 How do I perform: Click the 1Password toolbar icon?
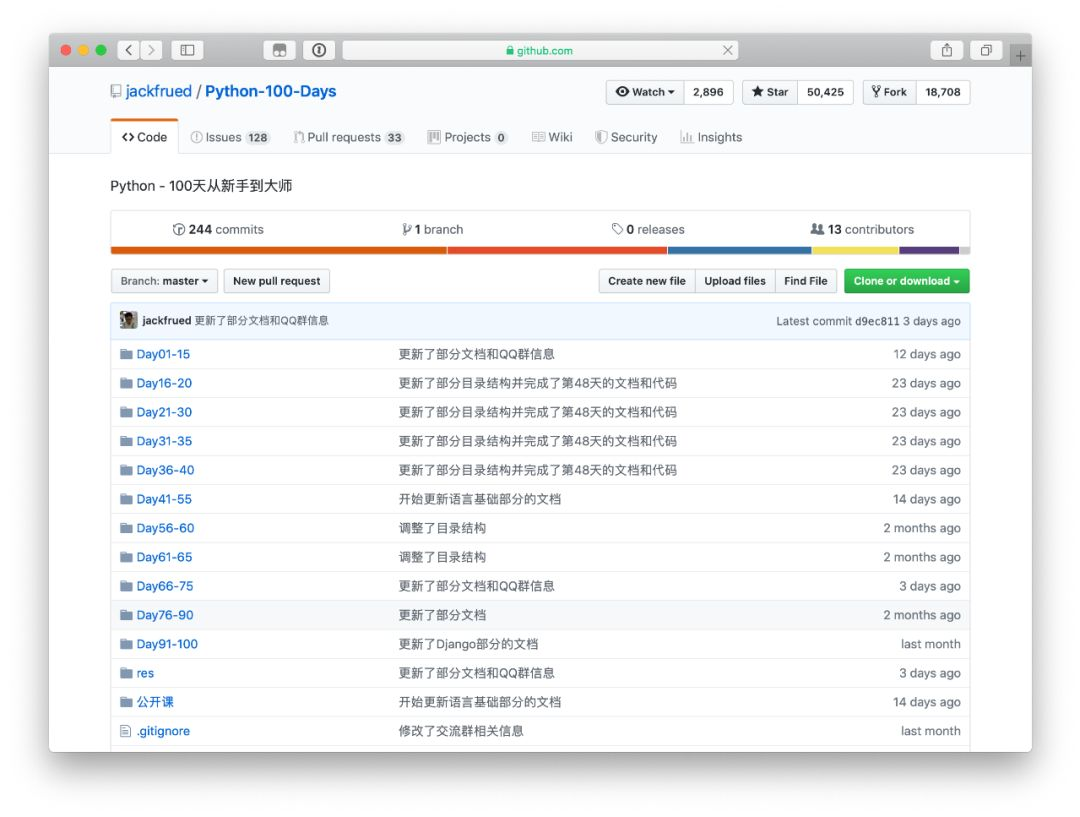pyautogui.click(x=319, y=50)
